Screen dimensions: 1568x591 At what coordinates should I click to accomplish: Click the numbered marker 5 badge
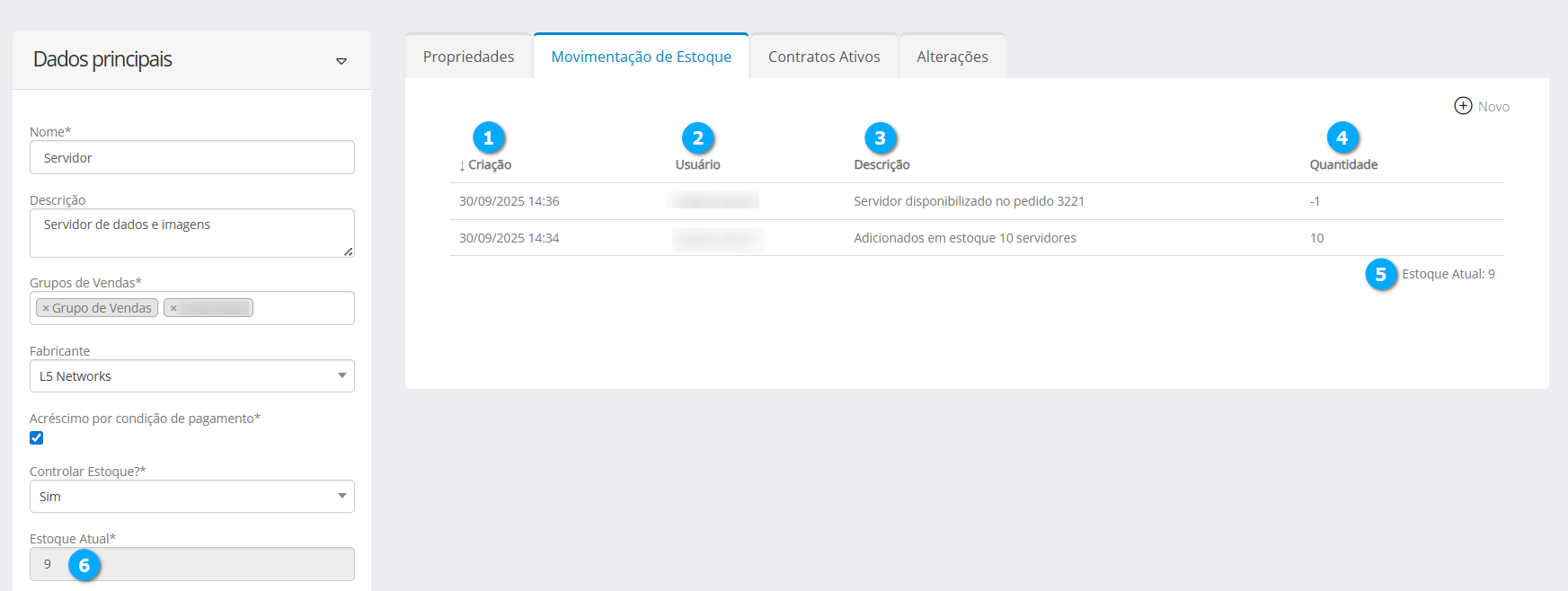1381,274
